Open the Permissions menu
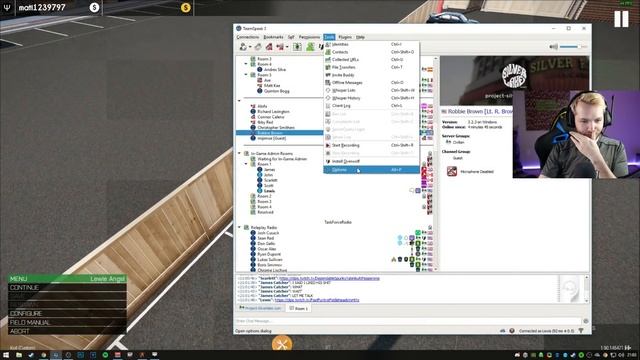This screenshot has width=640, height=360. coord(309,37)
